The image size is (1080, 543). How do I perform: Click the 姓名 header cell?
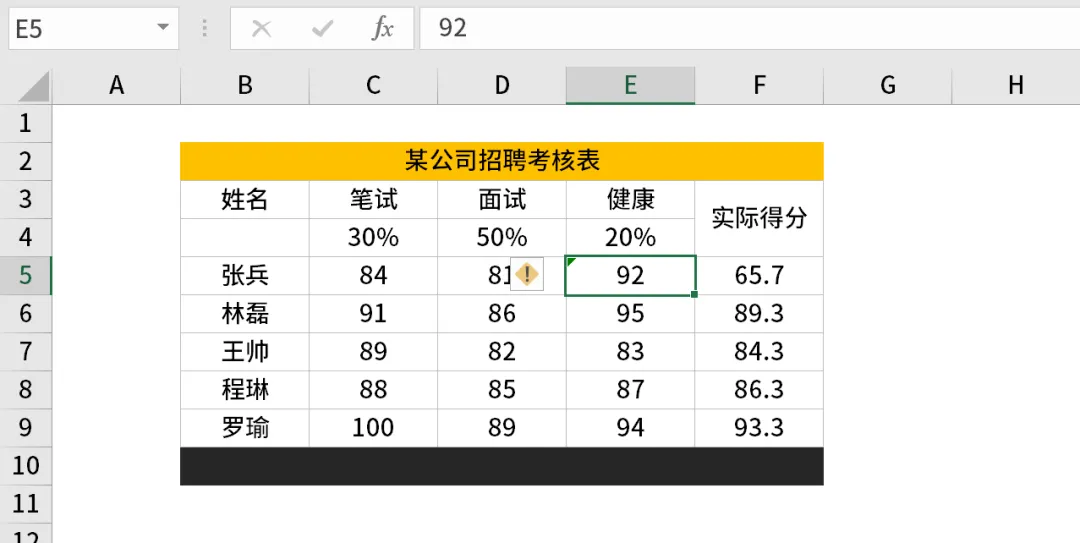pos(245,200)
